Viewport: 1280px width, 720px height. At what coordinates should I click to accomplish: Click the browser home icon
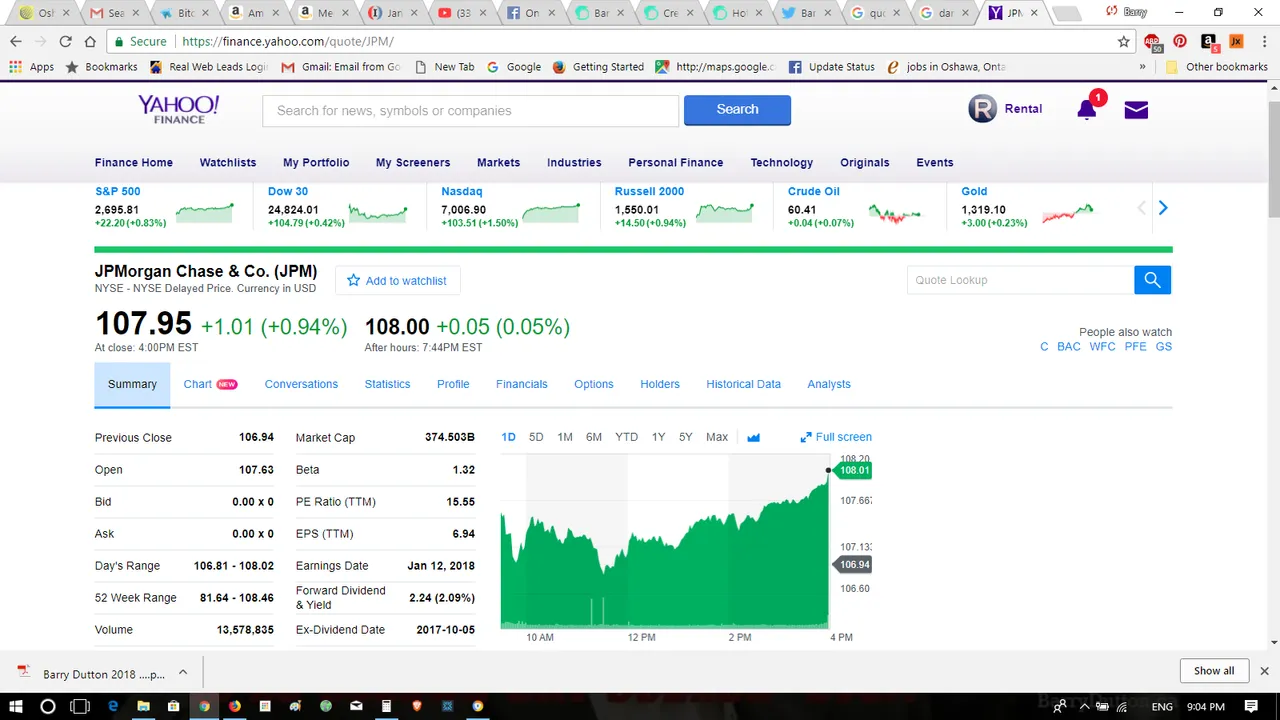pos(90,42)
